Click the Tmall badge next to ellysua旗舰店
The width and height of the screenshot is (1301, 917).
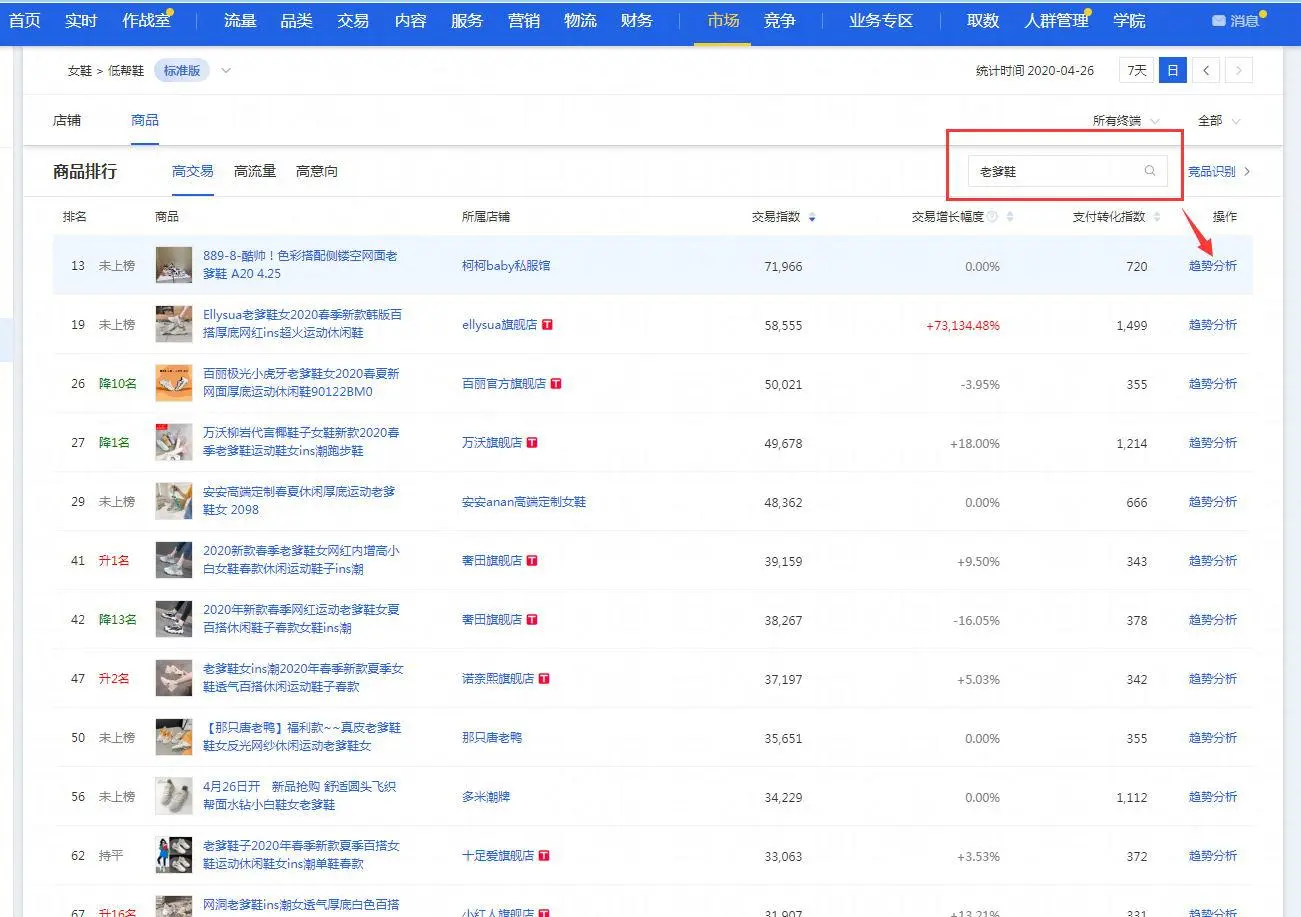pyautogui.click(x=547, y=325)
